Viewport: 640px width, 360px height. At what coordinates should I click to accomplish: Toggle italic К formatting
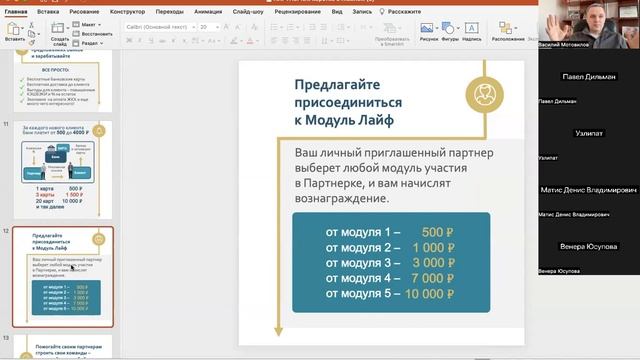140,41
